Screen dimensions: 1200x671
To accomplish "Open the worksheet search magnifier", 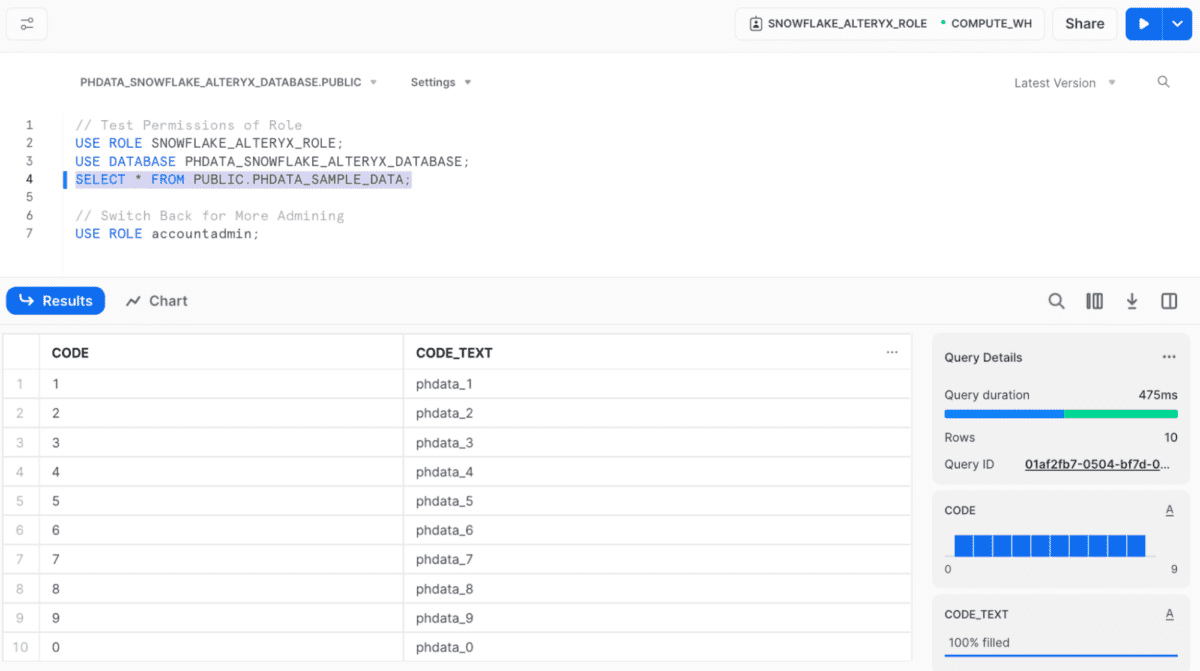I will click(x=1163, y=82).
